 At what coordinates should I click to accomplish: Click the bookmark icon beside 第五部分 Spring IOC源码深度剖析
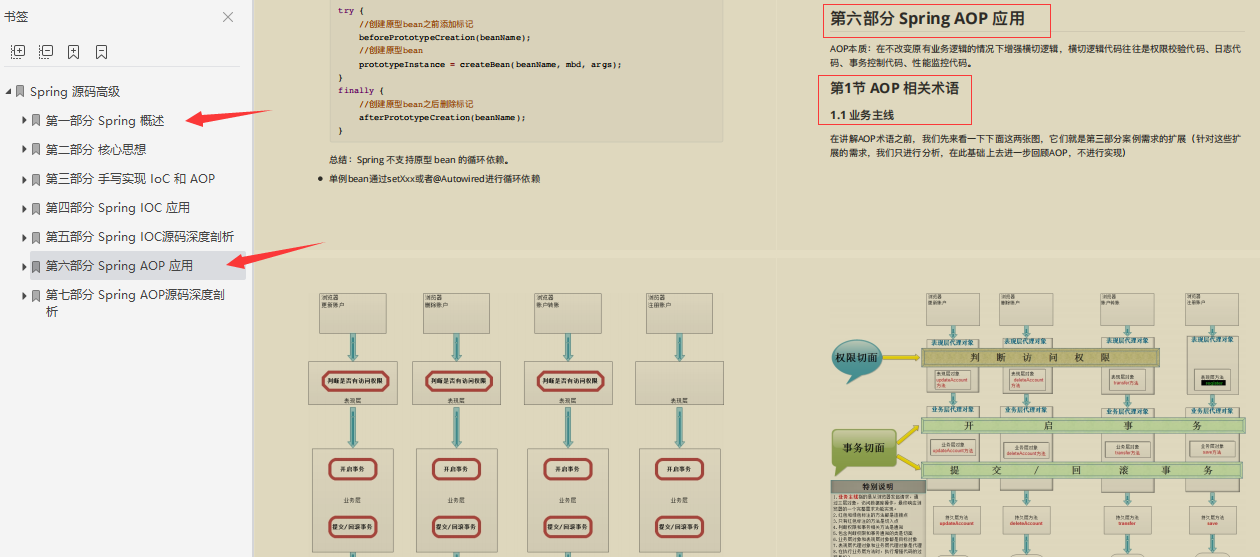36,236
